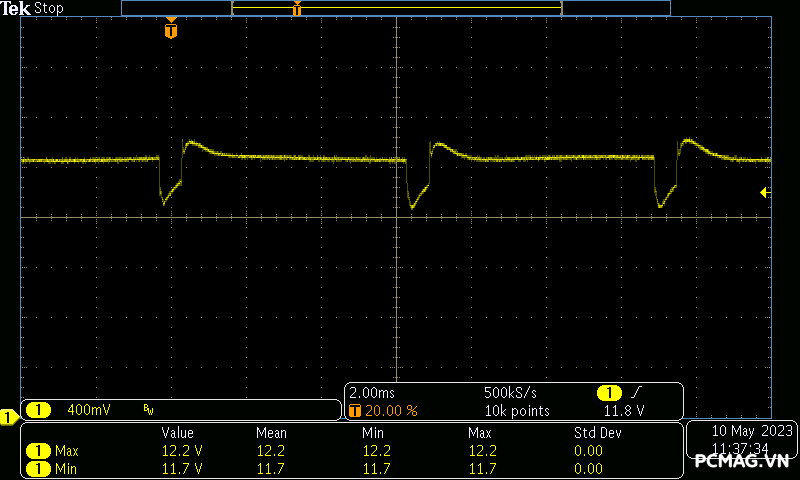Click the rising edge trigger slope symbol

tap(637, 393)
